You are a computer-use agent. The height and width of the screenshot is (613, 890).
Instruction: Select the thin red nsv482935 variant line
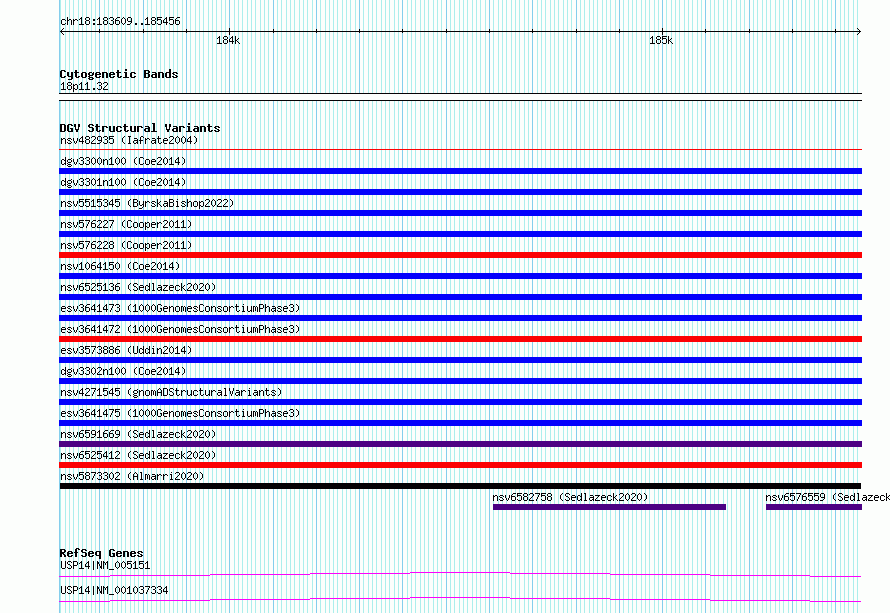coord(460,150)
